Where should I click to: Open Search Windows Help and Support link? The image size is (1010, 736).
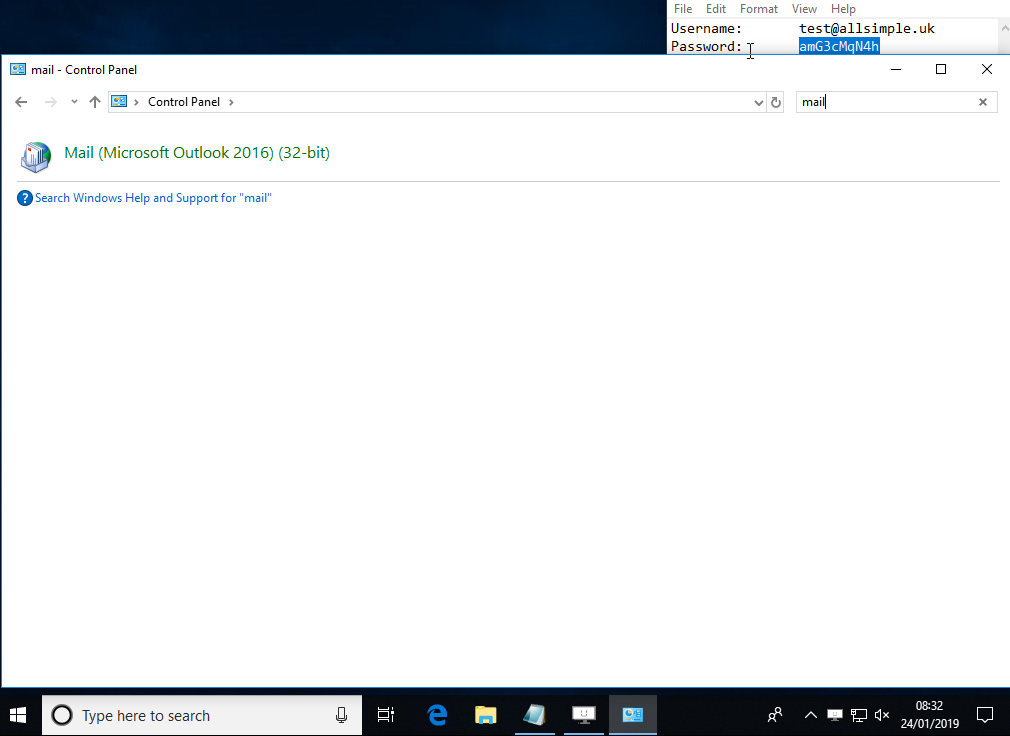click(153, 198)
